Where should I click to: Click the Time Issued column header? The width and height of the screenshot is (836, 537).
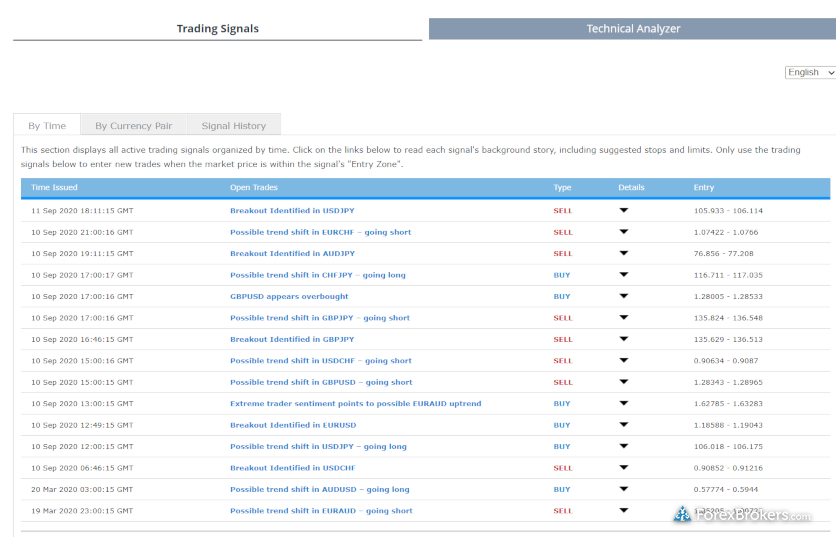point(54,188)
